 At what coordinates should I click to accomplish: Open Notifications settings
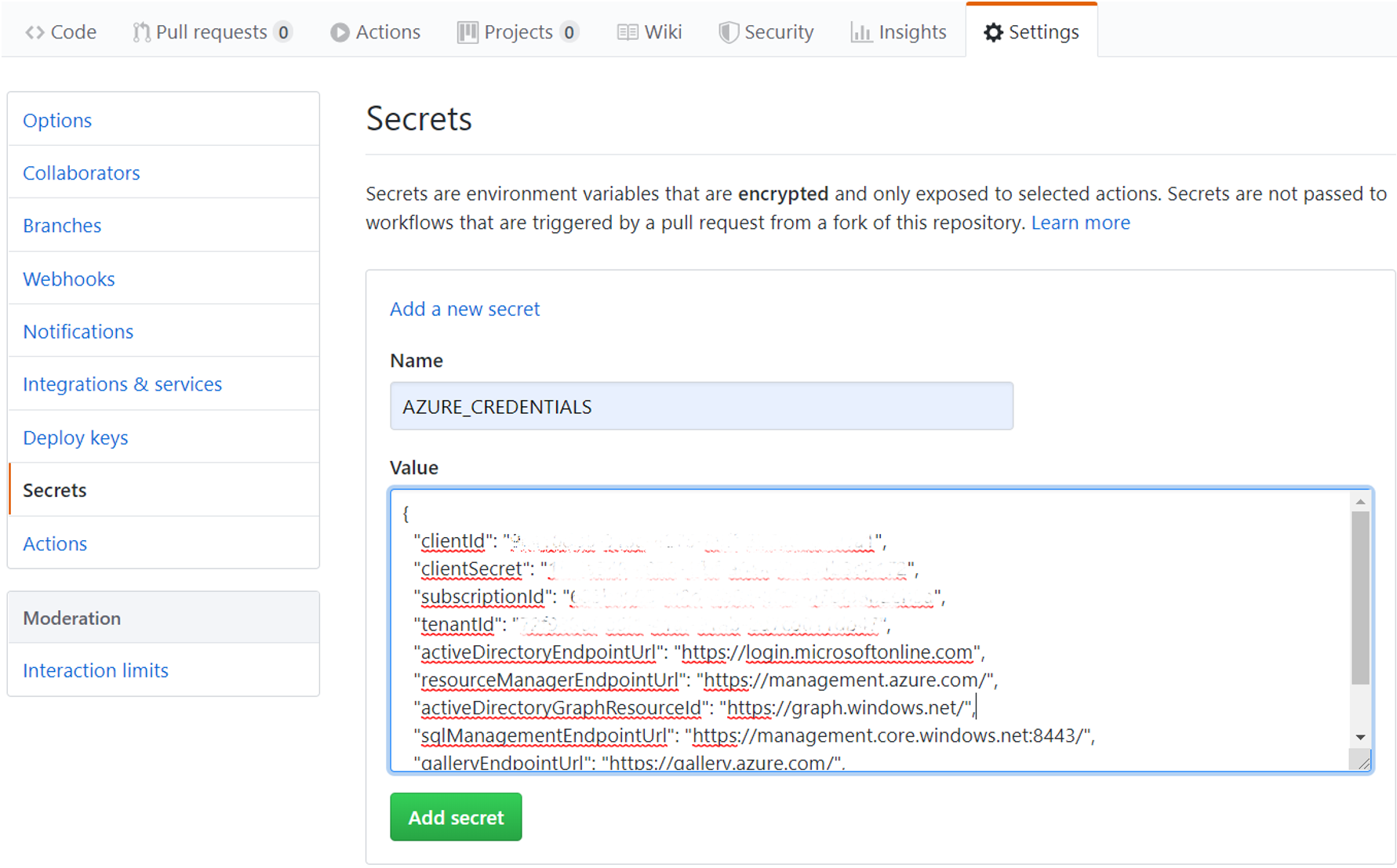[x=163, y=331]
